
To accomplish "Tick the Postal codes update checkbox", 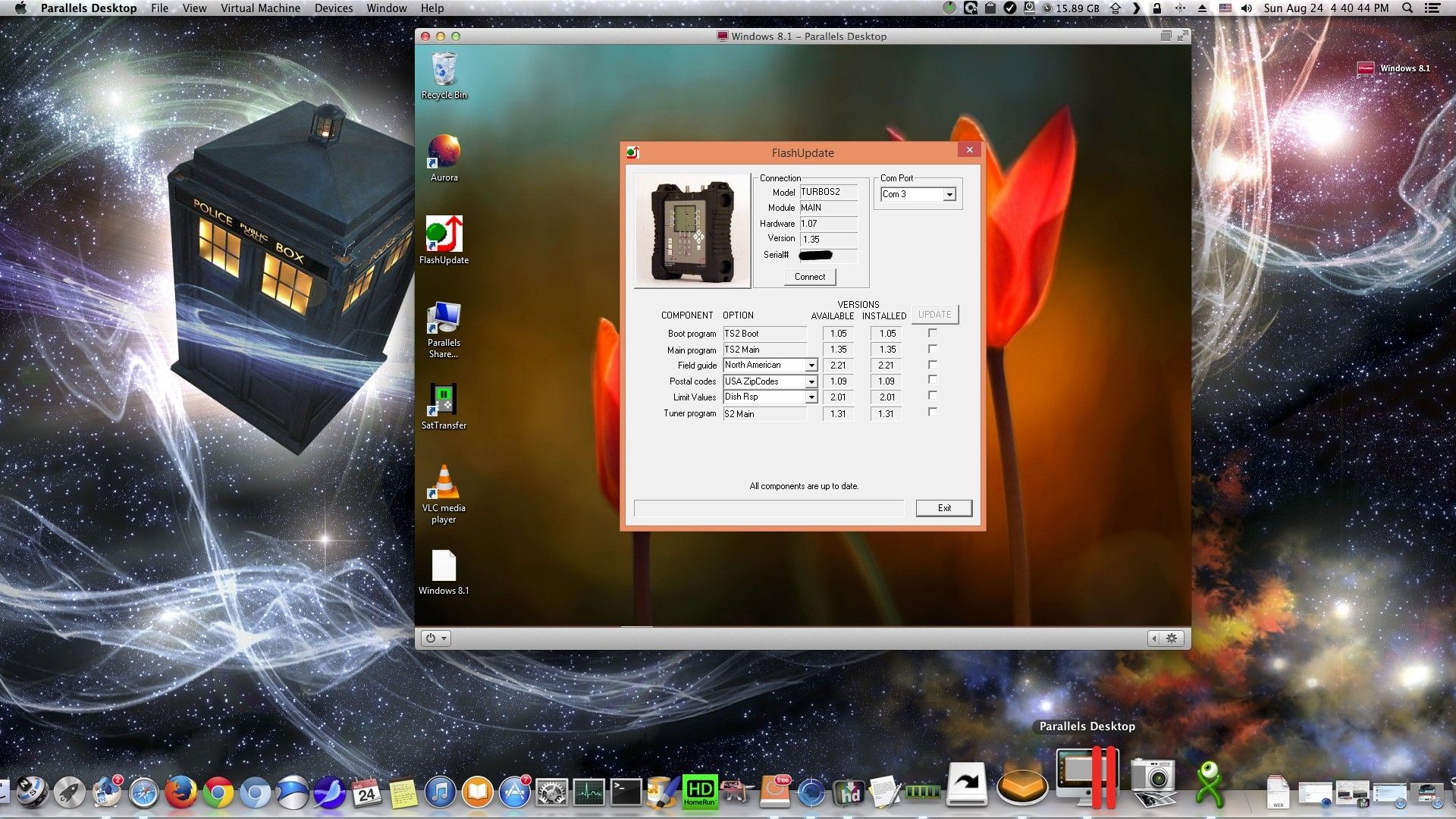I will [933, 380].
